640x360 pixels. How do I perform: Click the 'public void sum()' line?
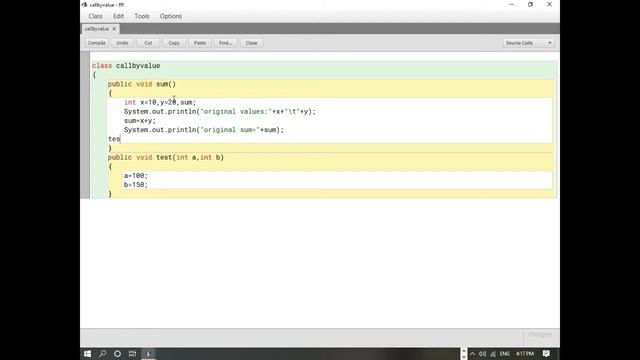point(142,84)
